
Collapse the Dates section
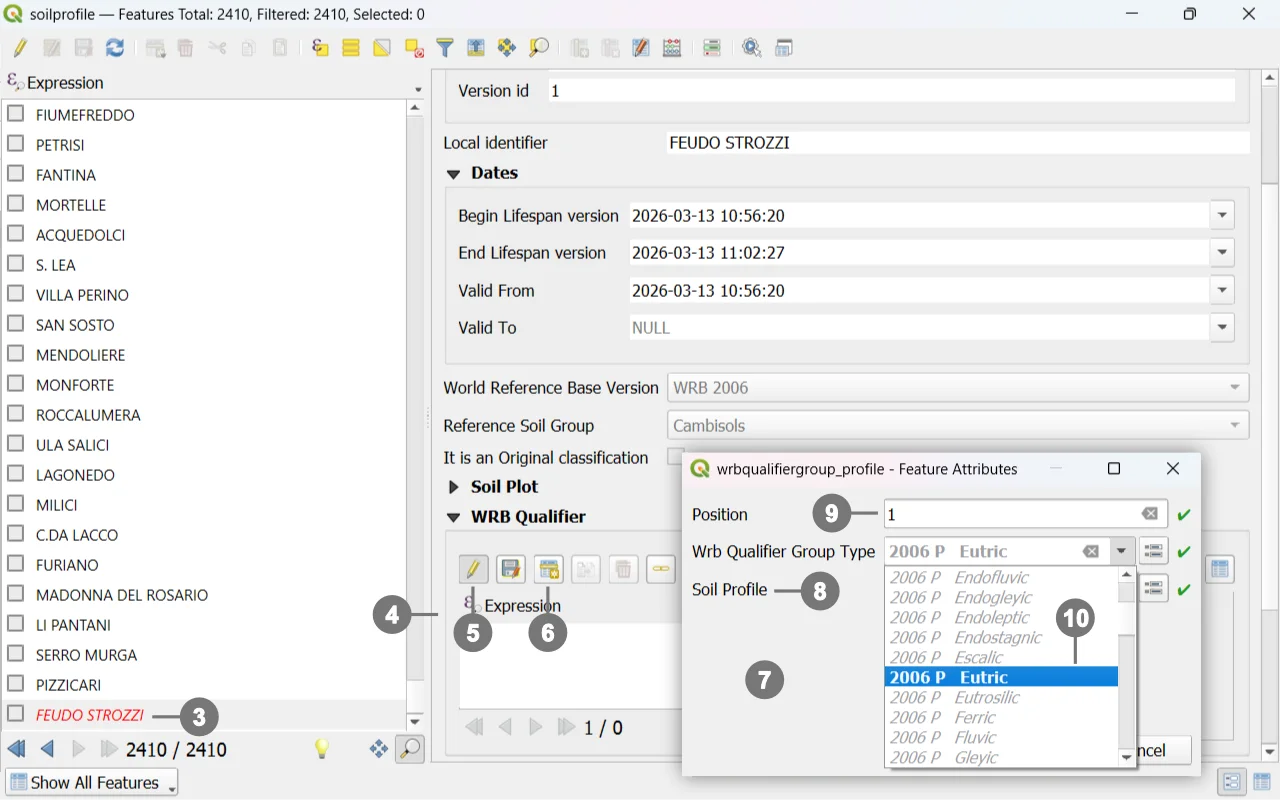pos(453,174)
